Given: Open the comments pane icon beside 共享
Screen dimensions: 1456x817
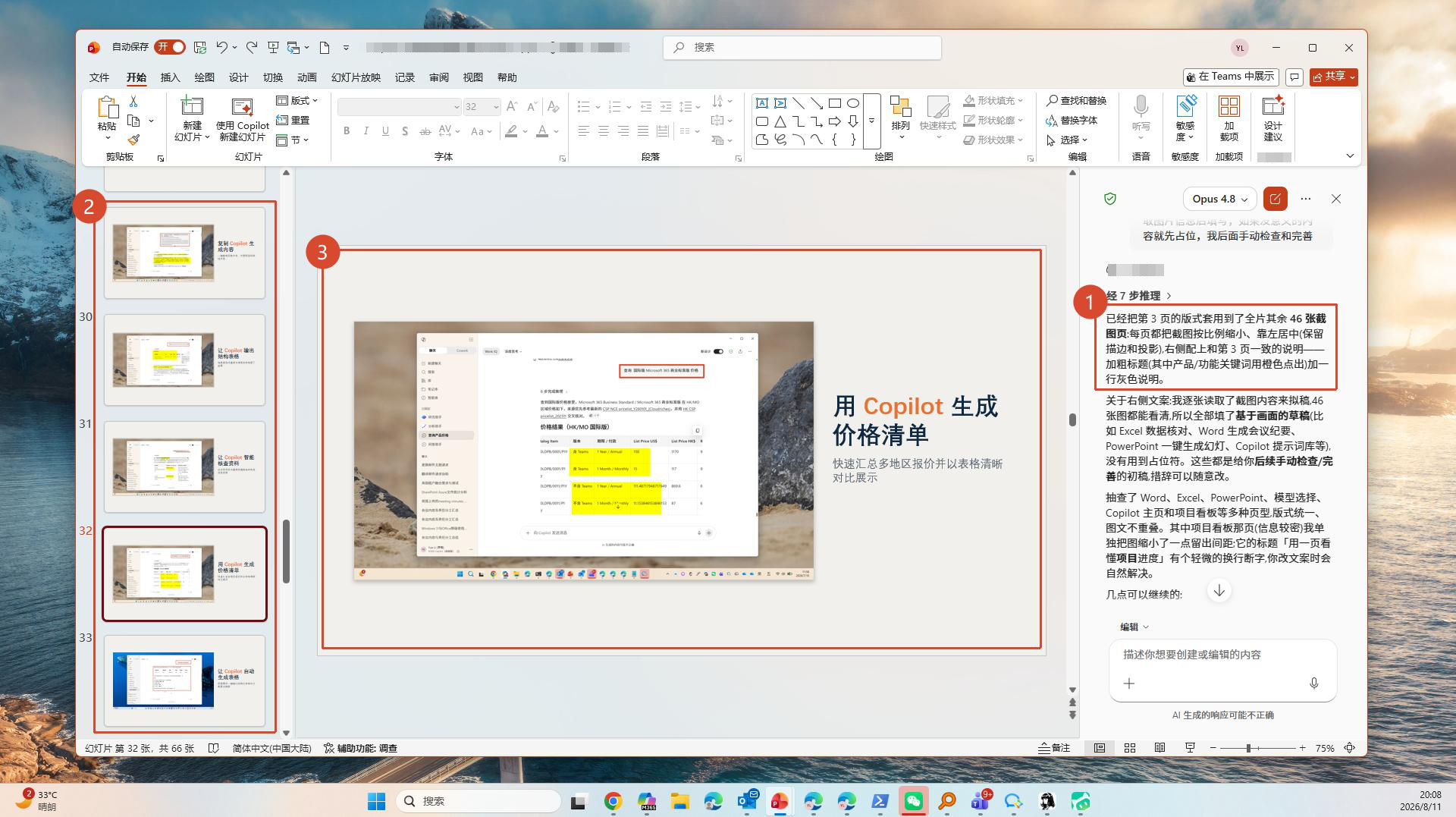Looking at the screenshot, I should (1294, 77).
